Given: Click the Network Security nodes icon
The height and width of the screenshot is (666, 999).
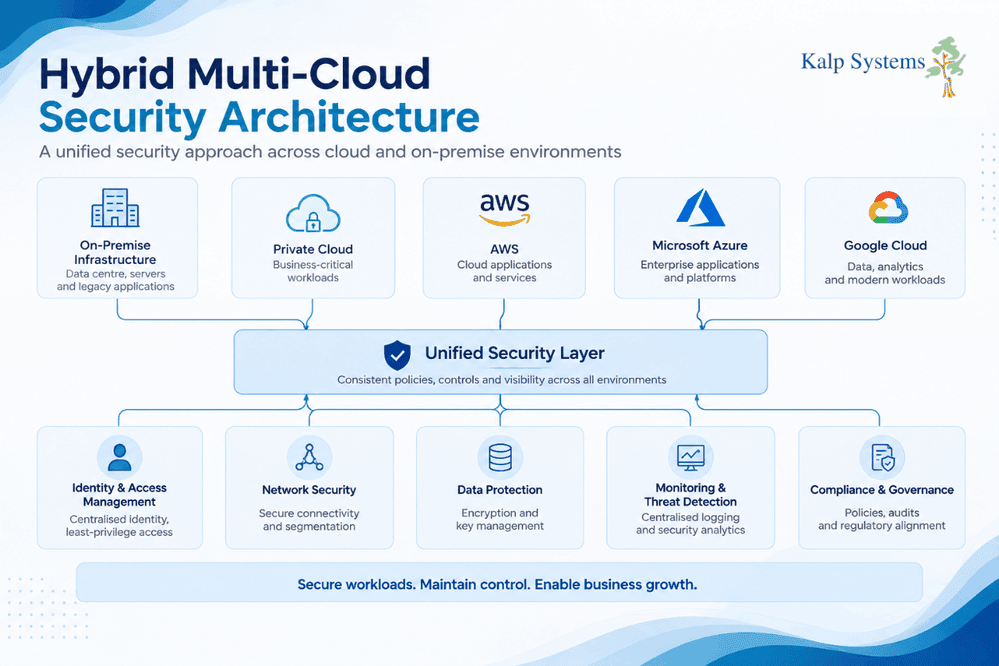Looking at the screenshot, I should [x=309, y=457].
